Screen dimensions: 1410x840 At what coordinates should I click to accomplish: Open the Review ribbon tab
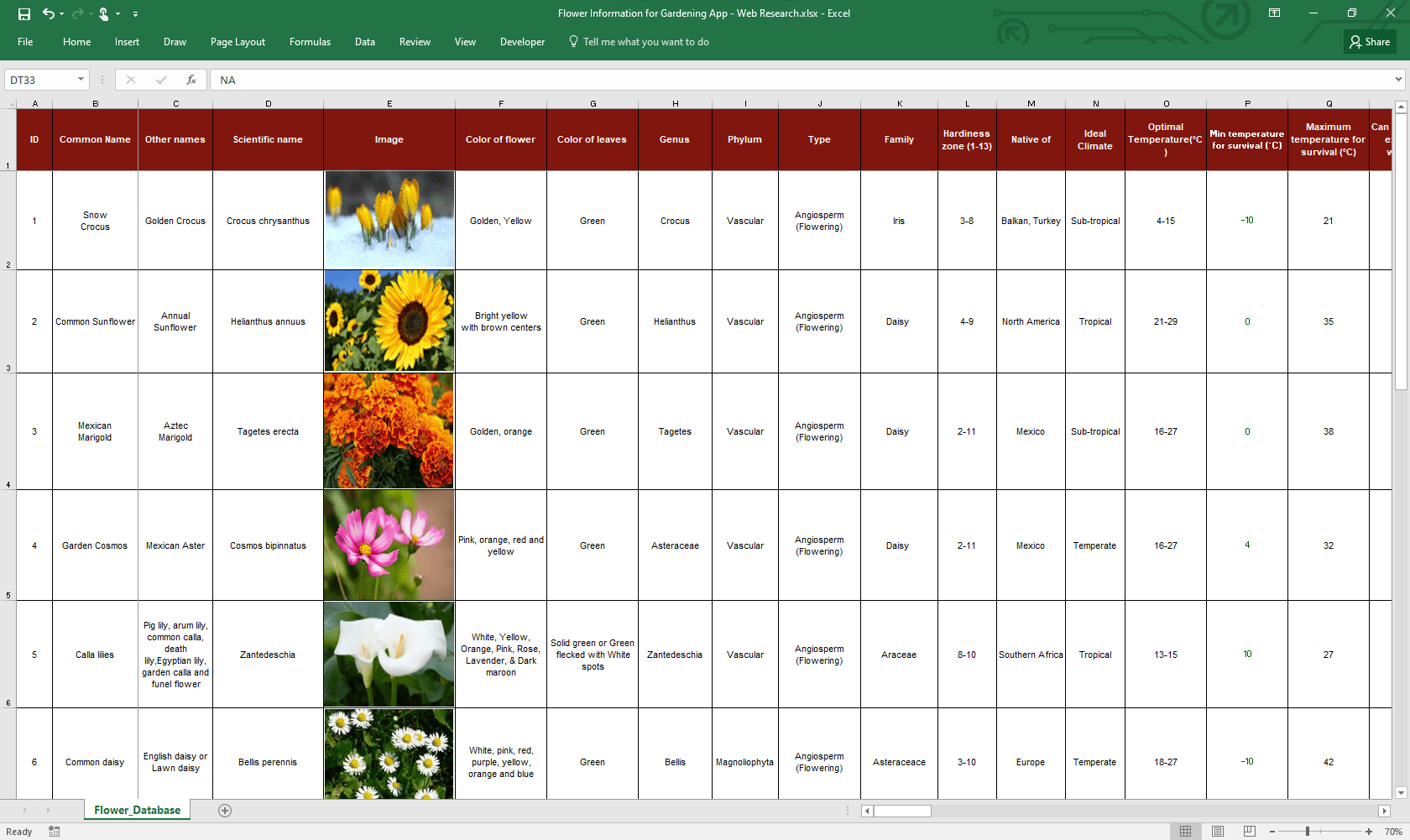coord(415,42)
